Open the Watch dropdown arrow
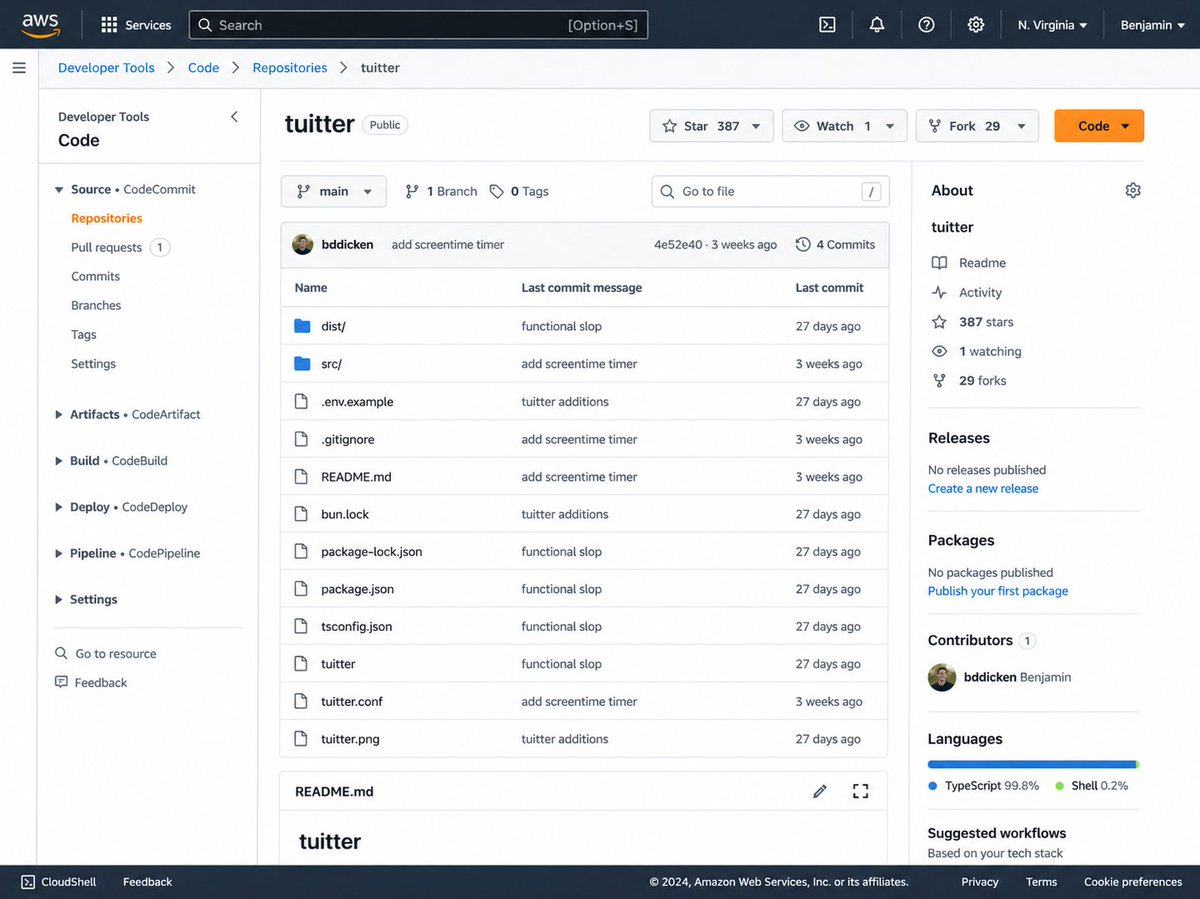This screenshot has width=1200, height=899. click(890, 126)
